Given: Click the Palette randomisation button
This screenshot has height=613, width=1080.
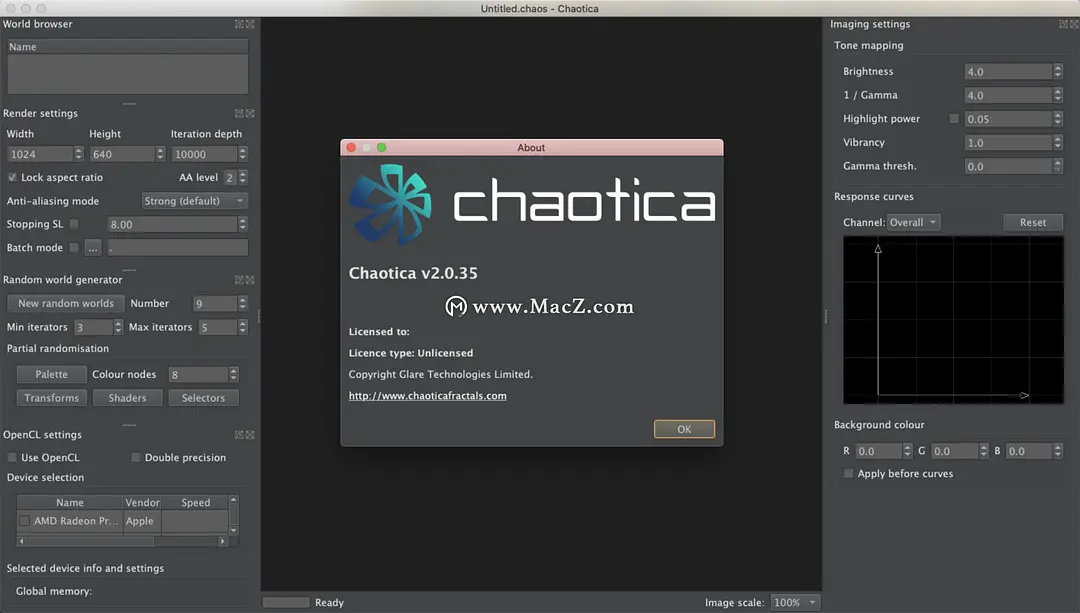Looking at the screenshot, I should pos(52,374).
